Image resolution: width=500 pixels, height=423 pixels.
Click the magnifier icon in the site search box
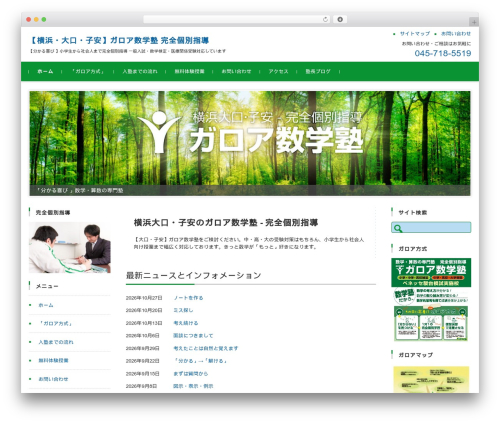tap(397, 228)
